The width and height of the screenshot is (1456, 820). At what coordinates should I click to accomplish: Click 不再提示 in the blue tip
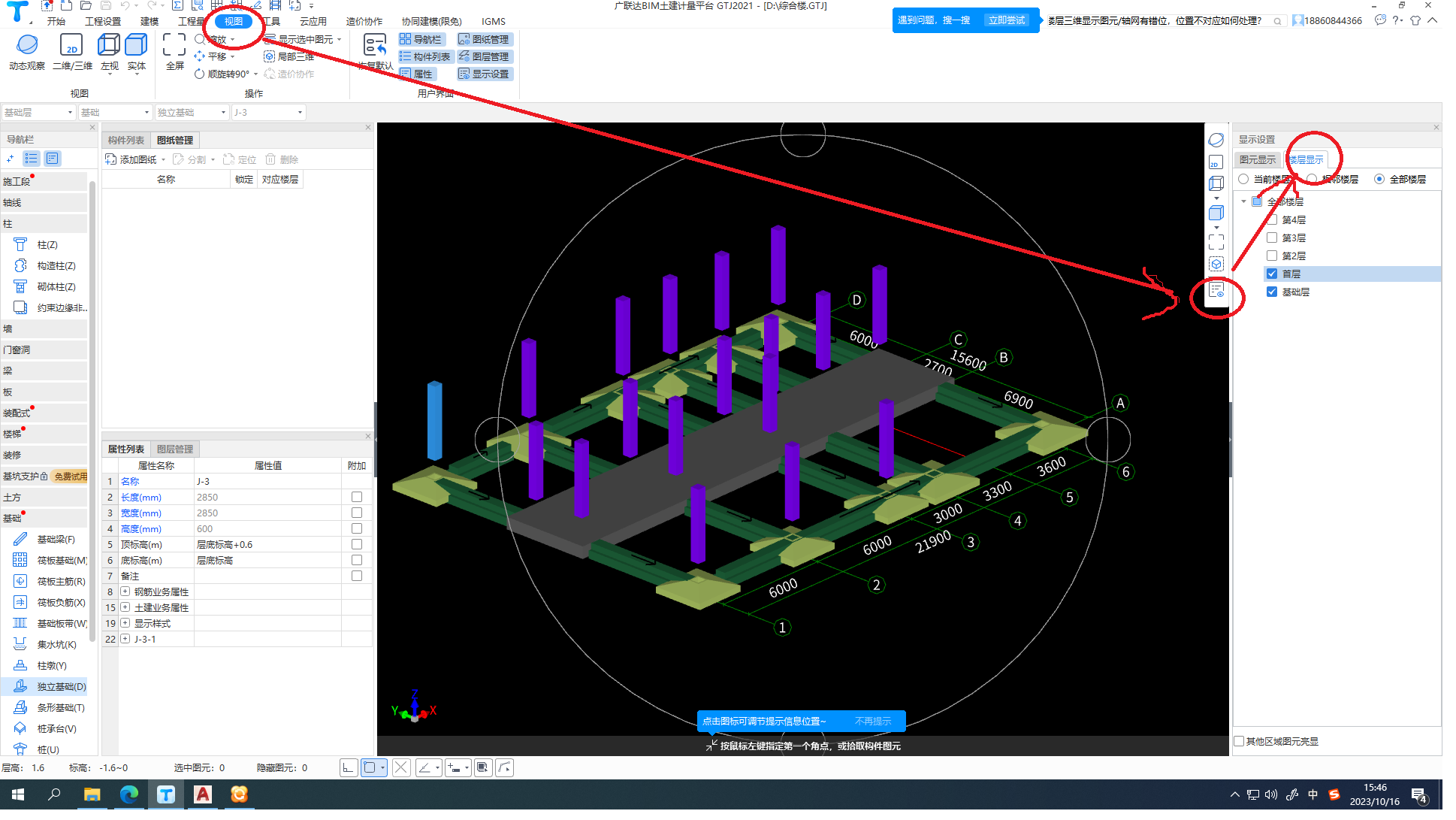coord(872,721)
